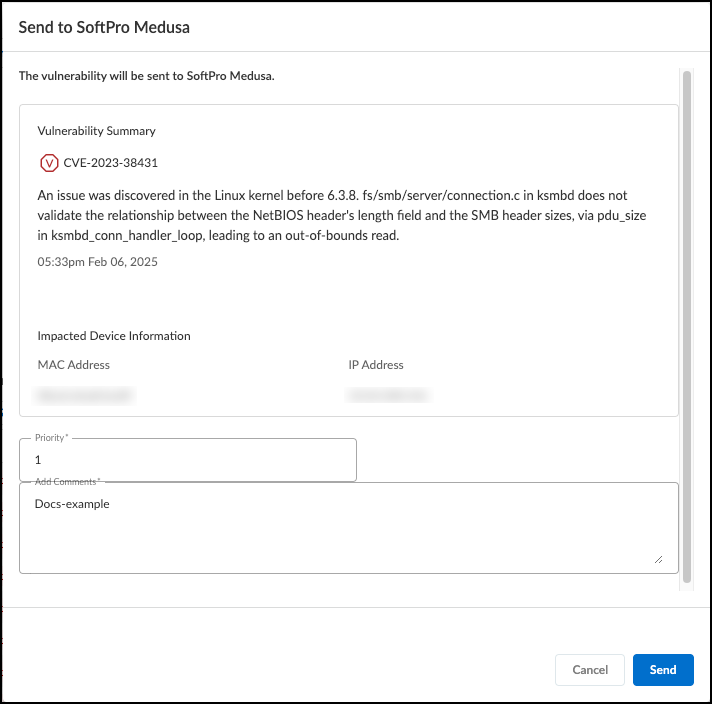Click the IP Address column label
Viewport: 712px width, 704px height.
[x=376, y=365]
